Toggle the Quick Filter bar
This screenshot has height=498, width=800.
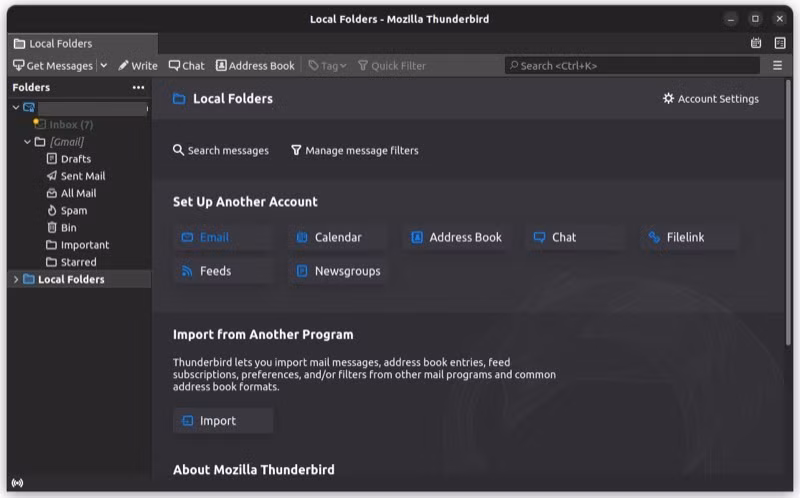click(392, 66)
